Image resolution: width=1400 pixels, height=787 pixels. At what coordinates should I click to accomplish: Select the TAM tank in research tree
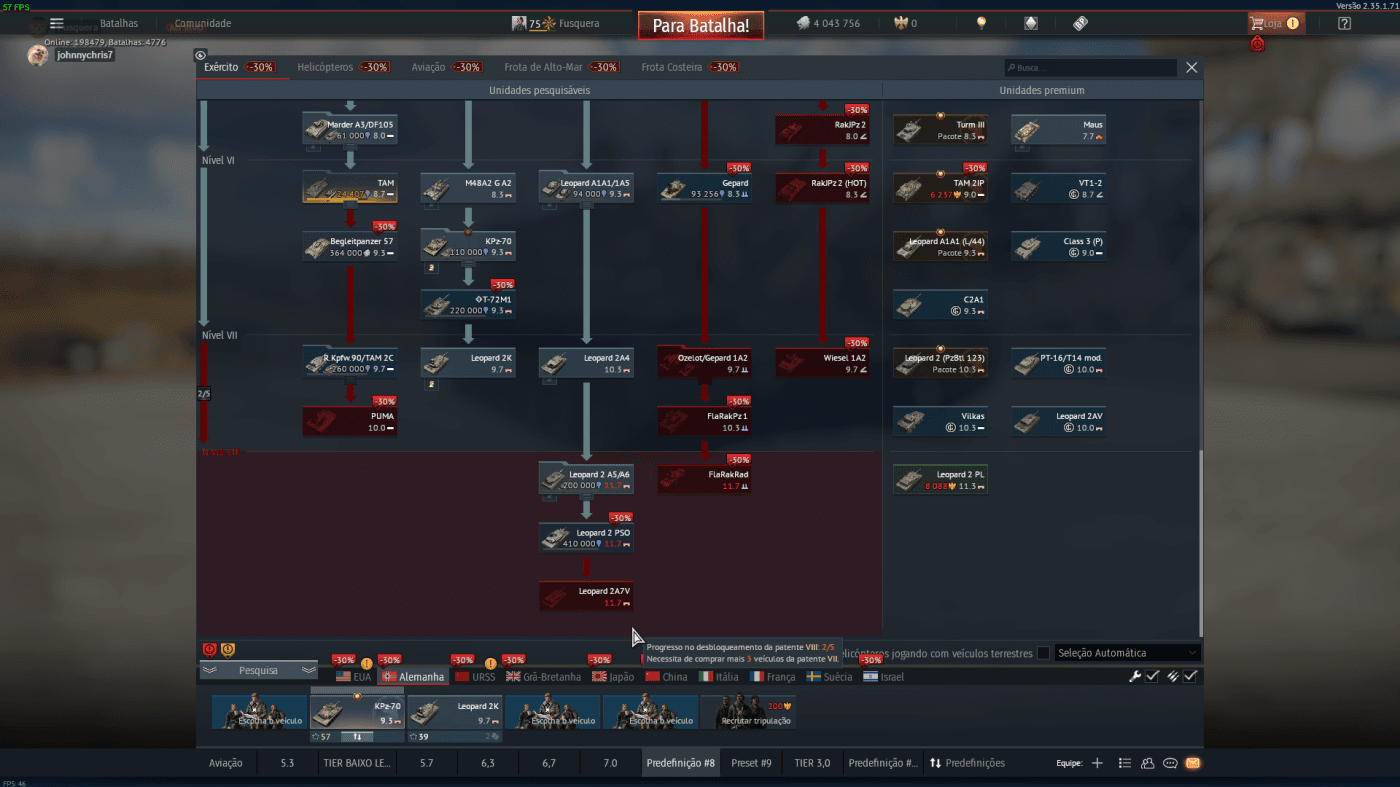[350, 187]
